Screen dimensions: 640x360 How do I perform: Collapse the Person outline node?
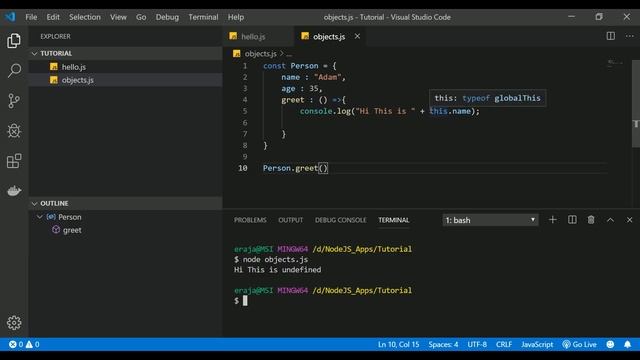(x=40, y=217)
